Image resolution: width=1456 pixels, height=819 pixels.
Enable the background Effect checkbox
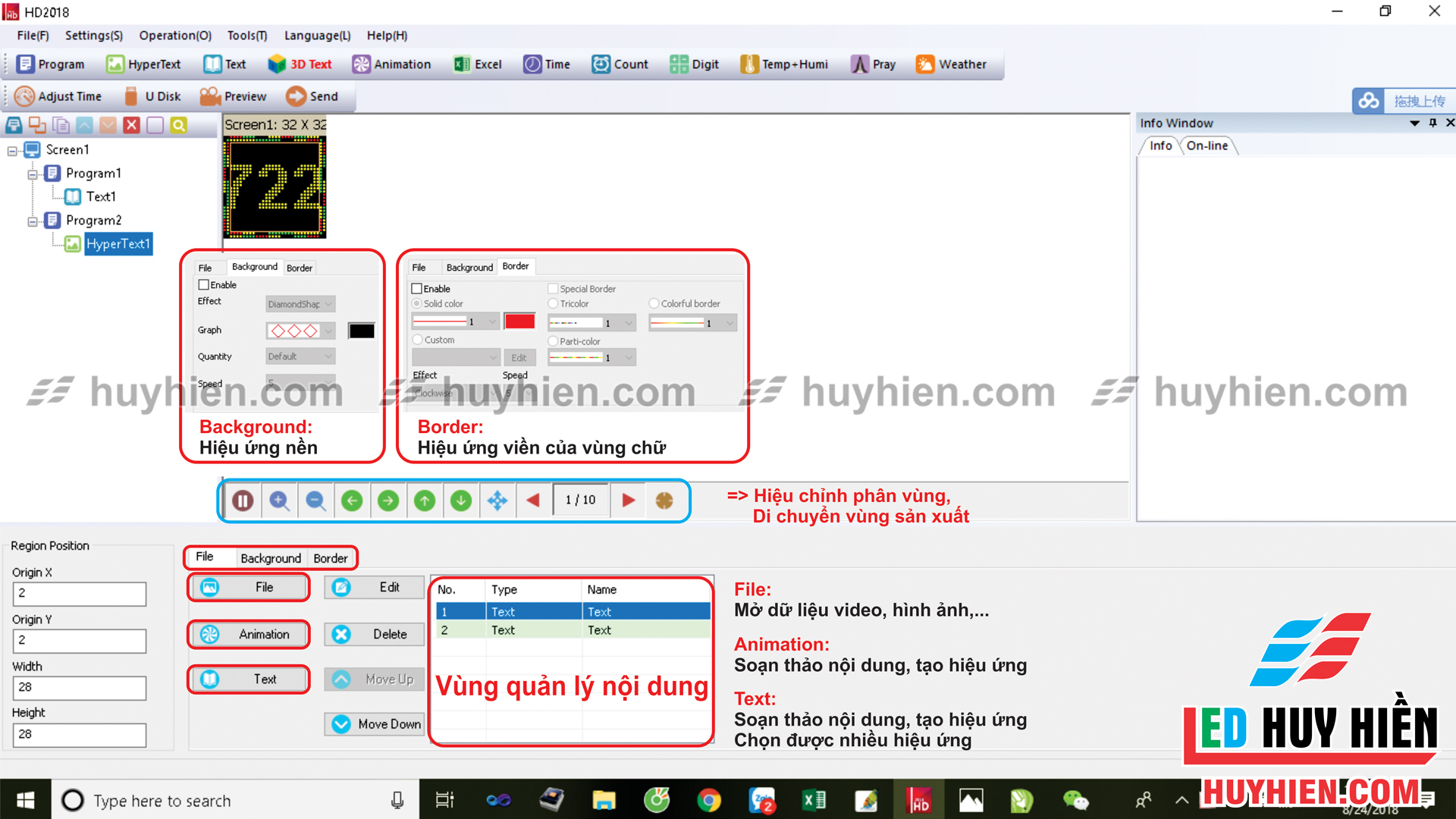point(203,284)
